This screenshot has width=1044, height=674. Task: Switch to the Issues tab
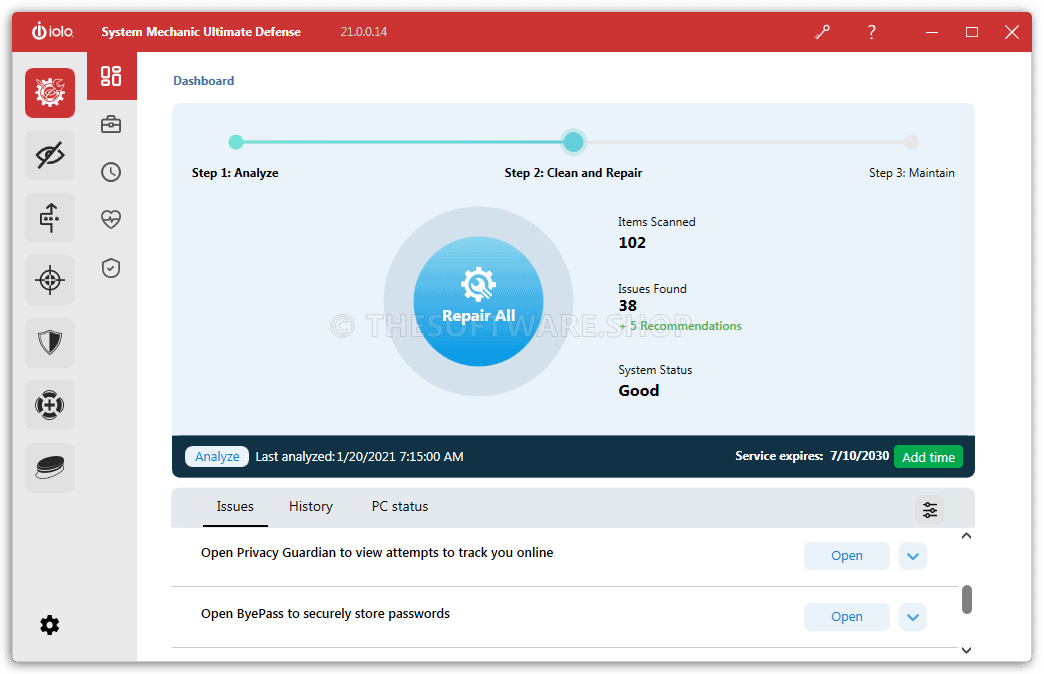[x=235, y=507]
